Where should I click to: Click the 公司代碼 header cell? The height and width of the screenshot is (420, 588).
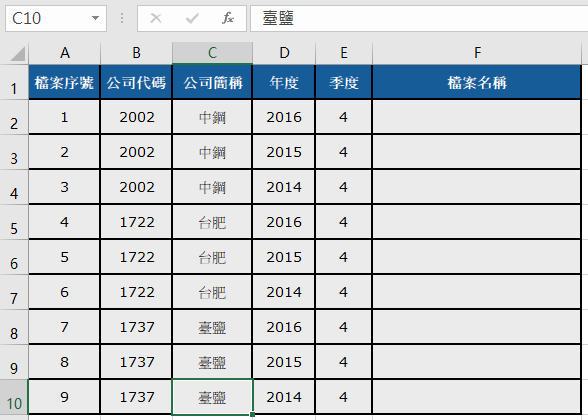pyautogui.click(x=136, y=82)
